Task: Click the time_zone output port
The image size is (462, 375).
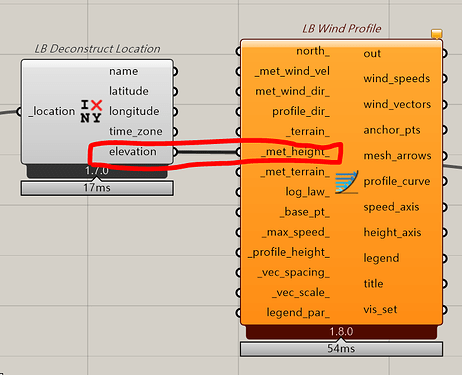Action: (x=175, y=132)
